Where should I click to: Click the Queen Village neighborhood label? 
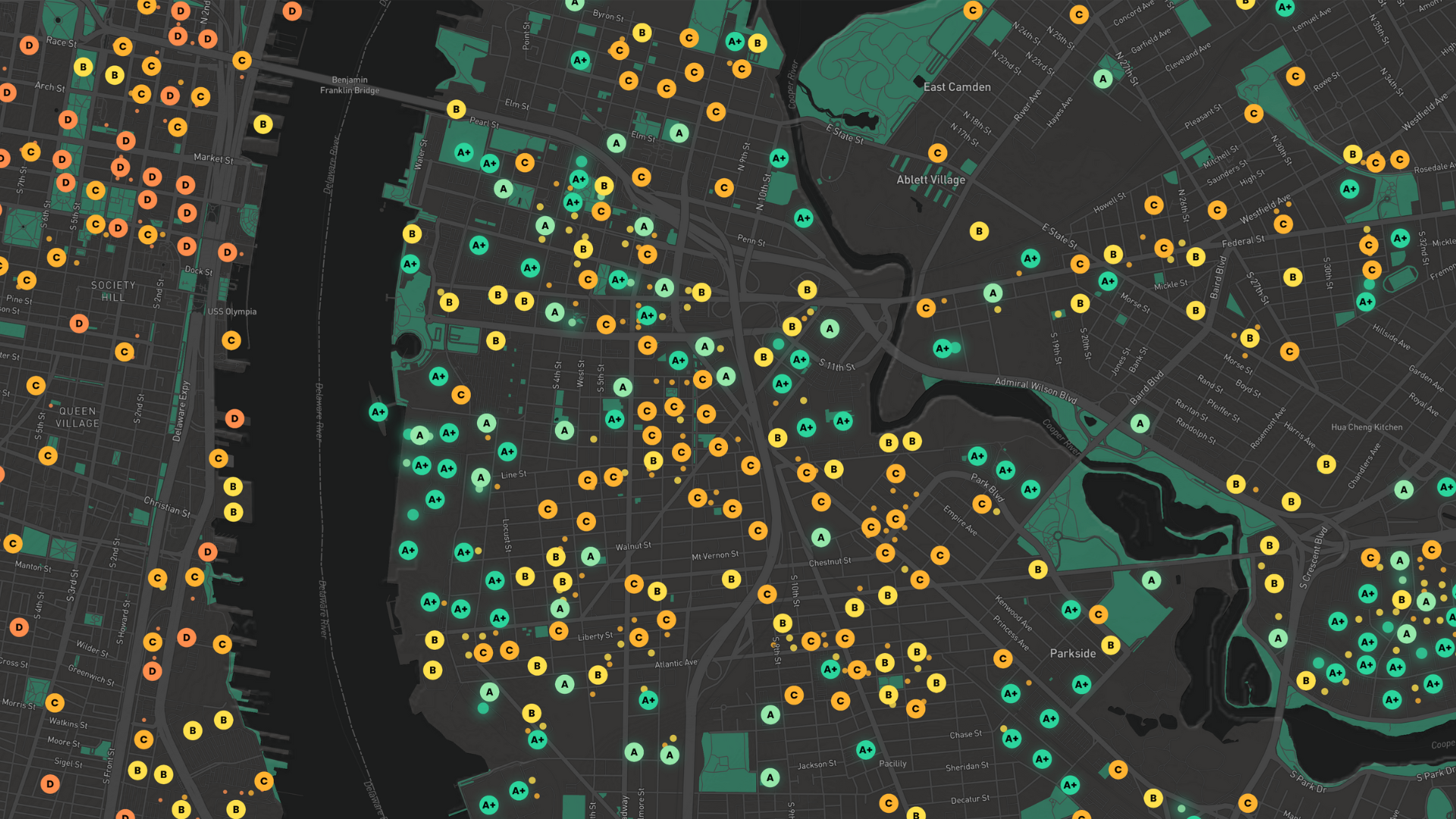coord(77,417)
